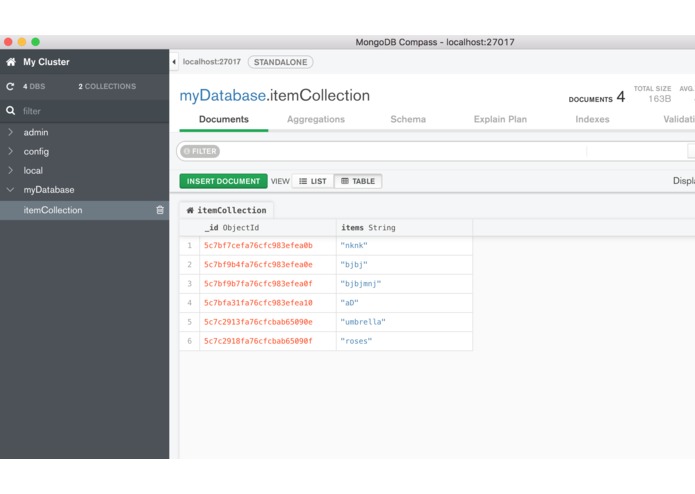The height and width of the screenshot is (494, 695).
Task: Go to the Explain Plan tab
Action: pyautogui.click(x=500, y=119)
